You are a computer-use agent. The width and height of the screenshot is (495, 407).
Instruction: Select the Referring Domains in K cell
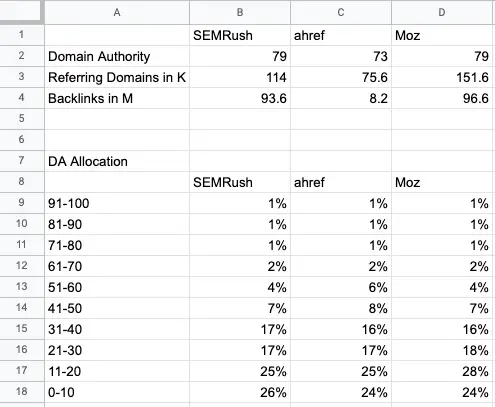[117, 77]
